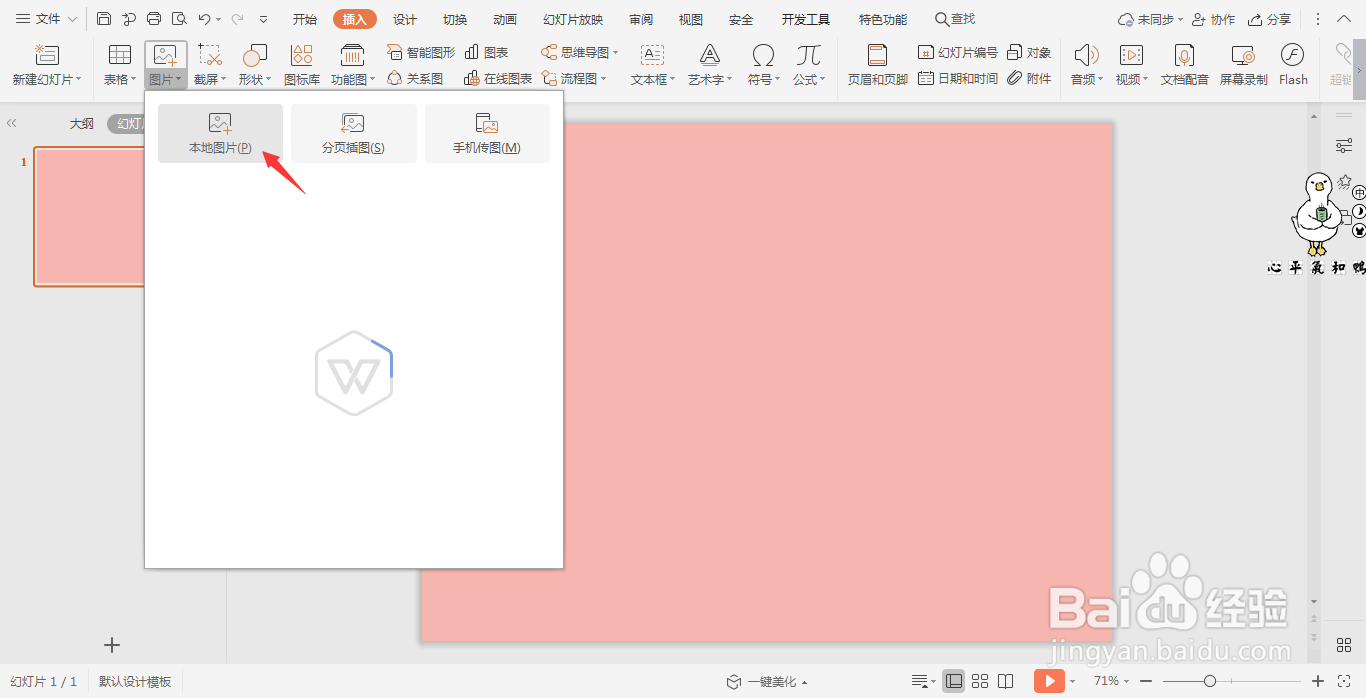Insert a Flash object
This screenshot has height=698, width=1366.
click(1293, 64)
